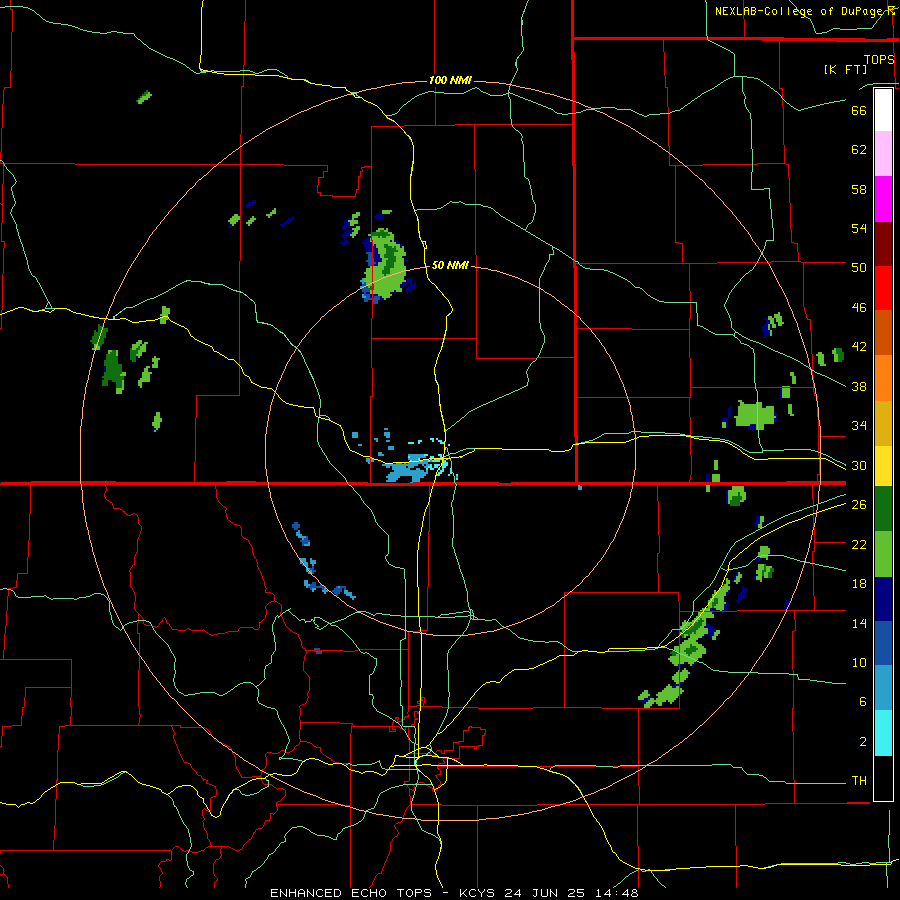The width and height of the screenshot is (900, 900).
Task: Click the legend value "58"
Action: point(859,189)
